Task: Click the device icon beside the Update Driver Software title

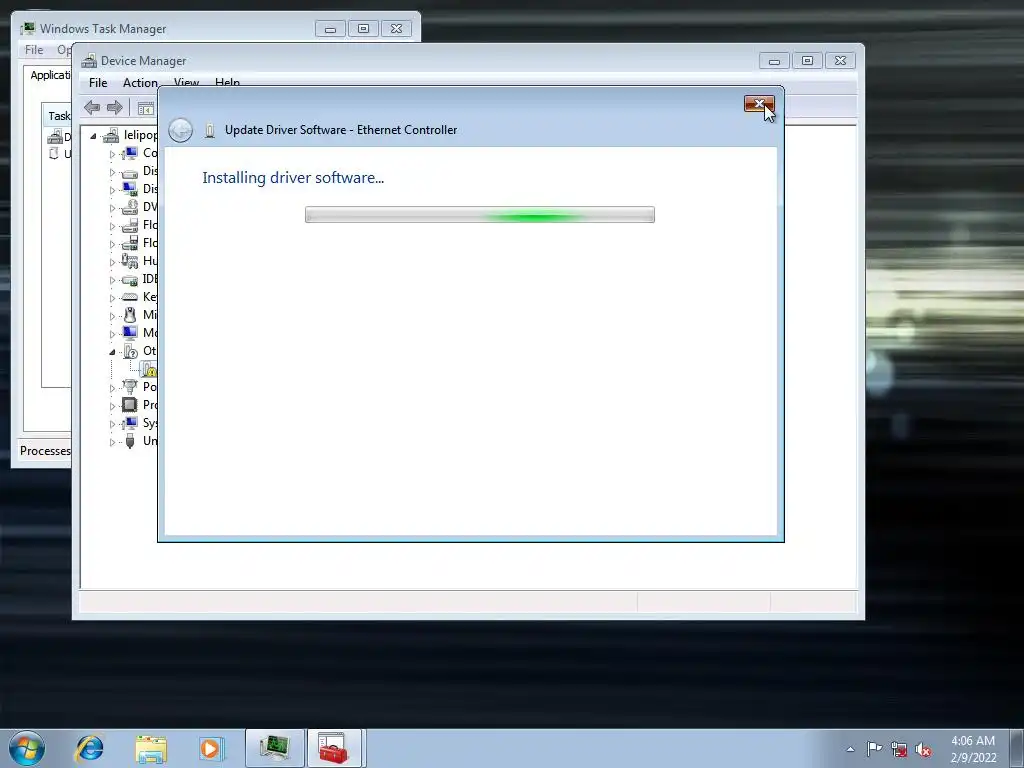Action: click(210, 130)
